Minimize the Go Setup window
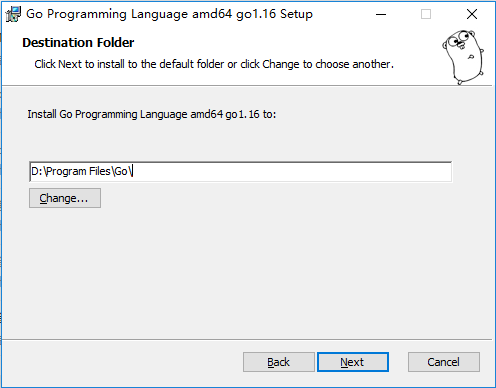496x388 pixels. click(x=381, y=14)
